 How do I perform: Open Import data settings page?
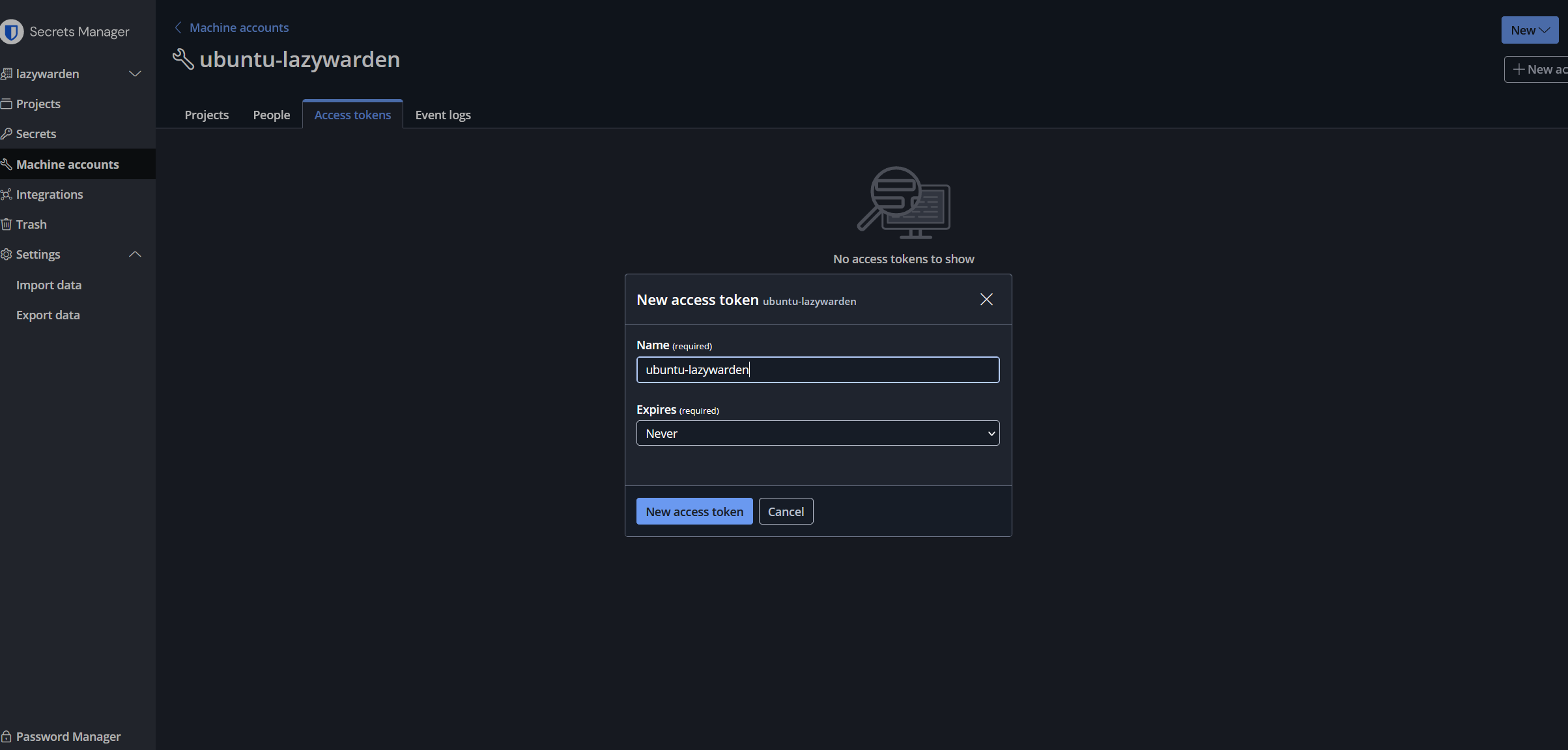tap(49, 285)
